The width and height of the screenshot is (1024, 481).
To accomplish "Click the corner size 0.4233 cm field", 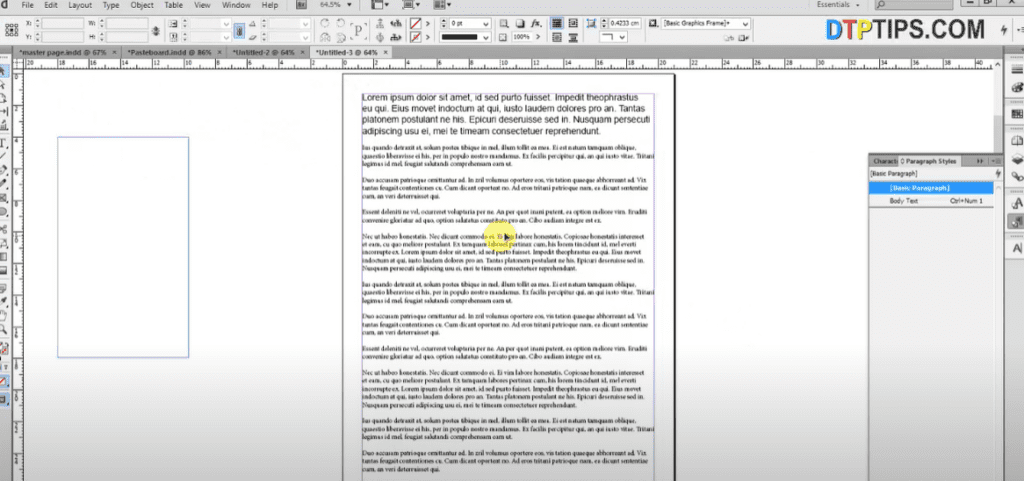I will [625, 23].
